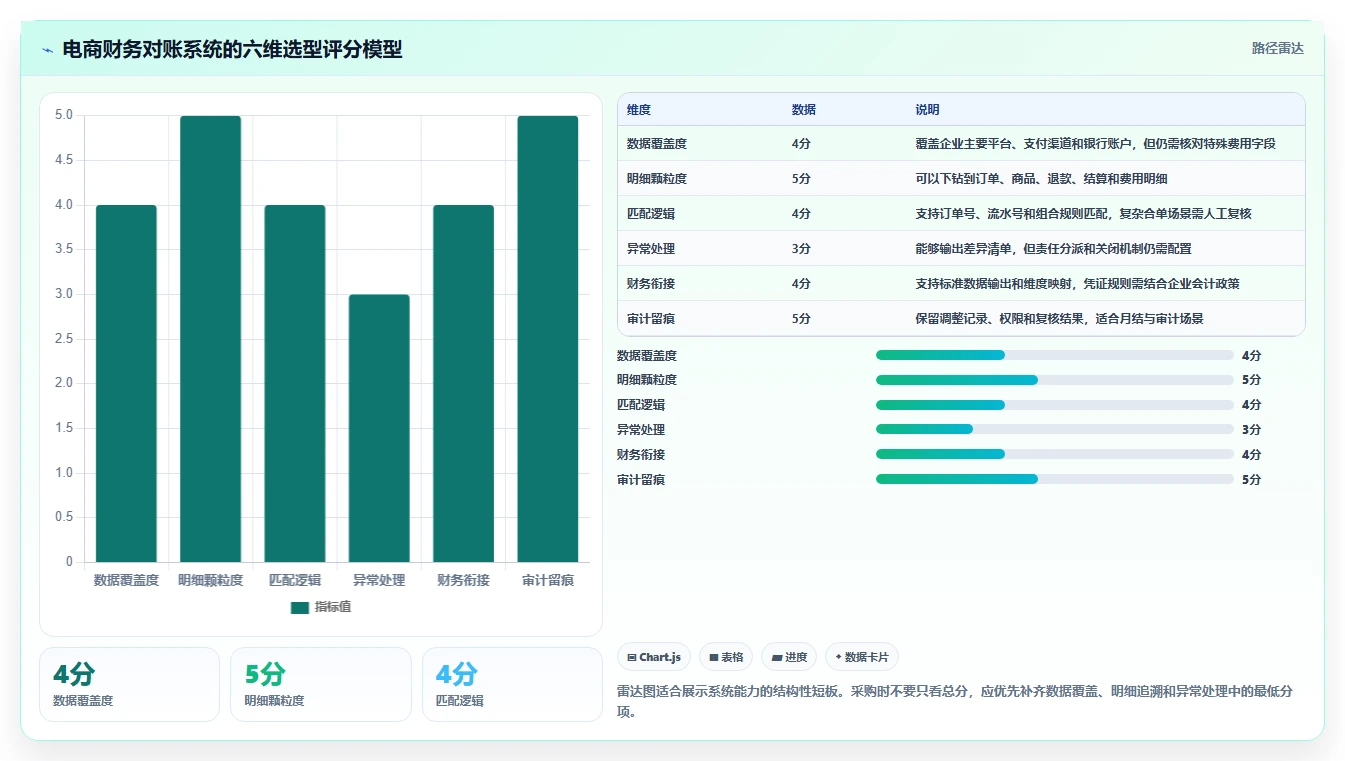Click the 3分 value beside 异常处理 progress

pos(1251,430)
